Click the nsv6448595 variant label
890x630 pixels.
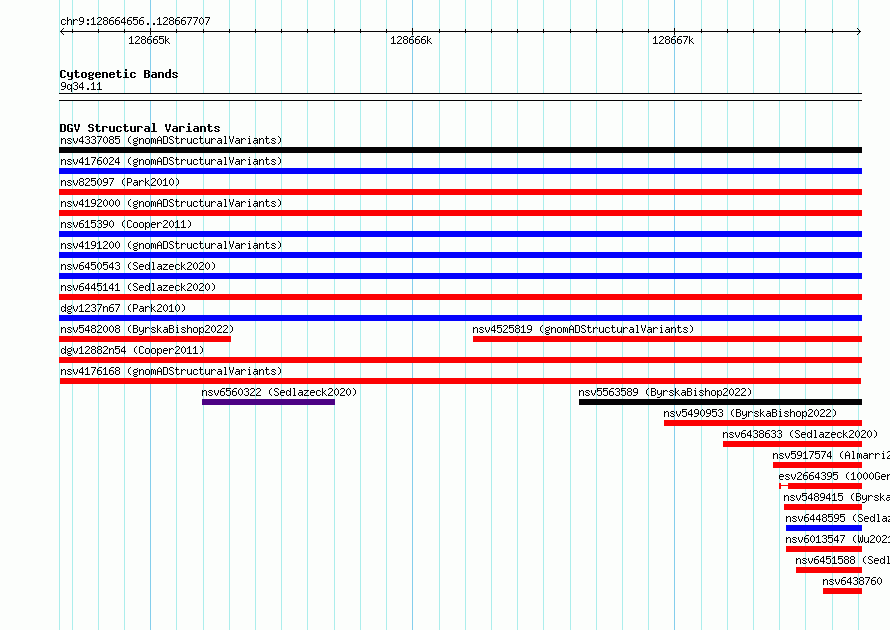(x=837, y=518)
